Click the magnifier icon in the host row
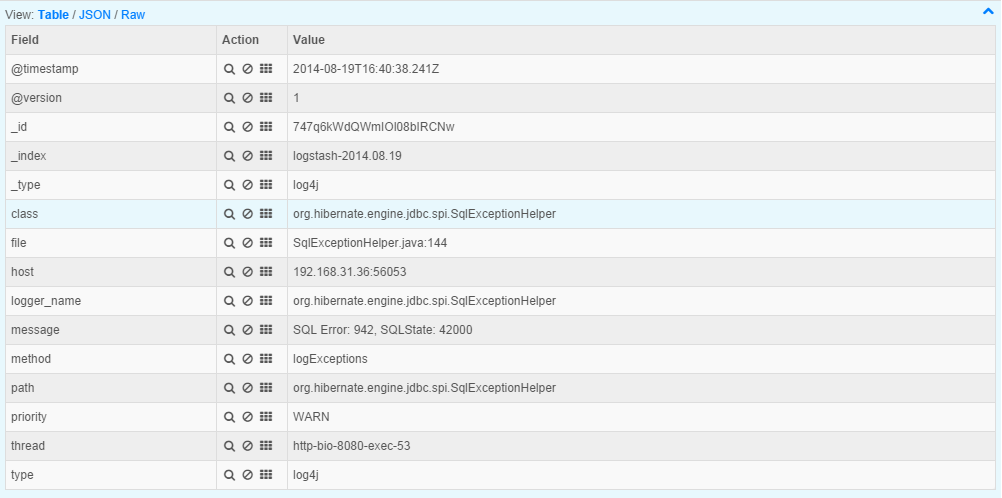This screenshot has height=498, width=1002. [x=229, y=272]
